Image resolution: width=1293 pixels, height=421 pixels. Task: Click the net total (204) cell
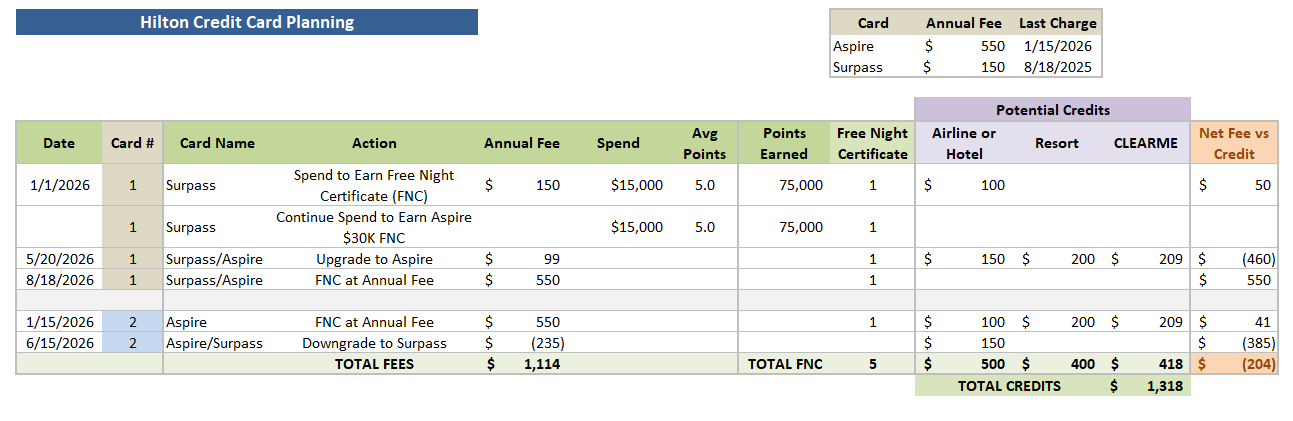(x=1234, y=364)
